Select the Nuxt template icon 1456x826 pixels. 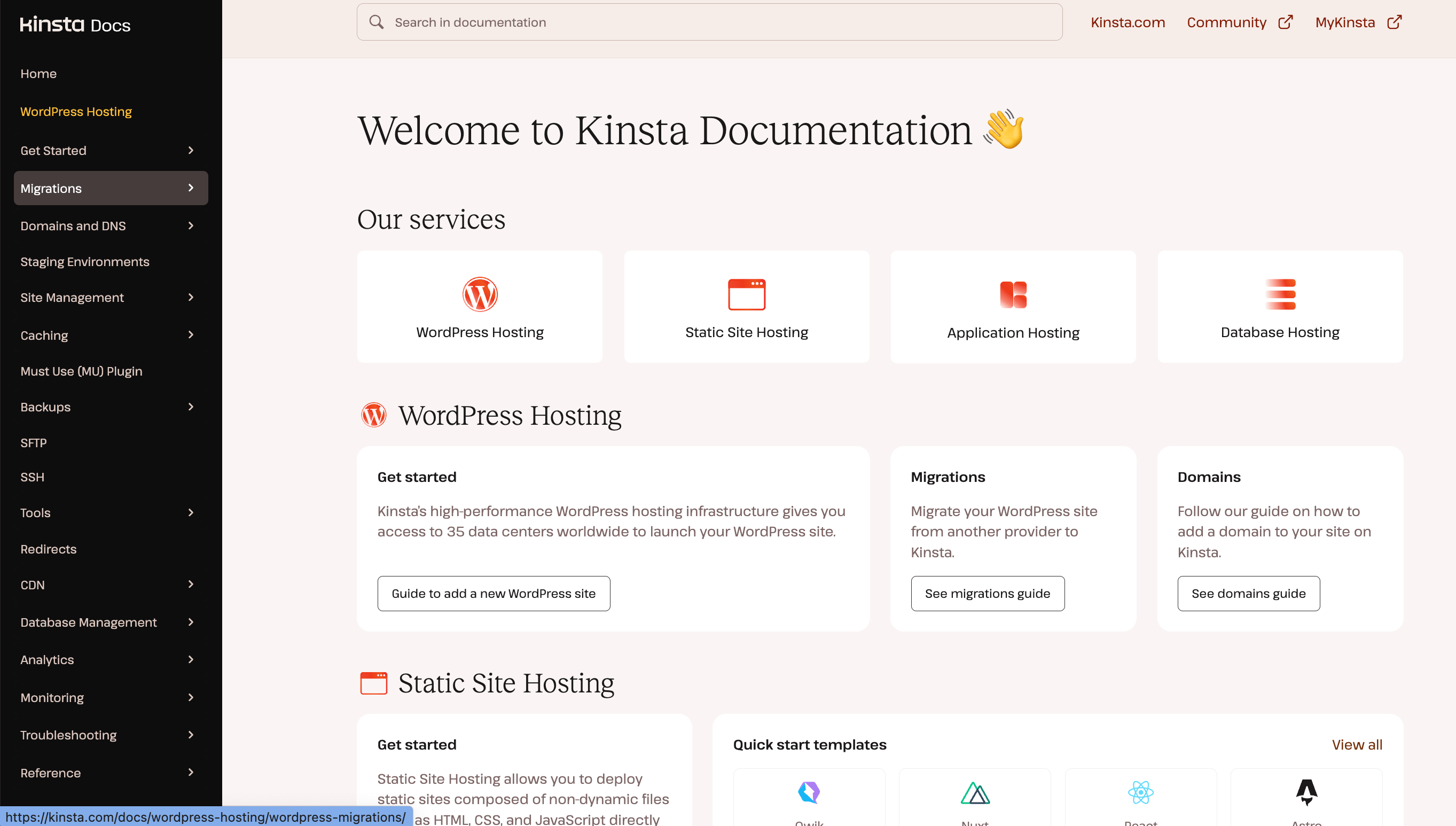tap(975, 792)
